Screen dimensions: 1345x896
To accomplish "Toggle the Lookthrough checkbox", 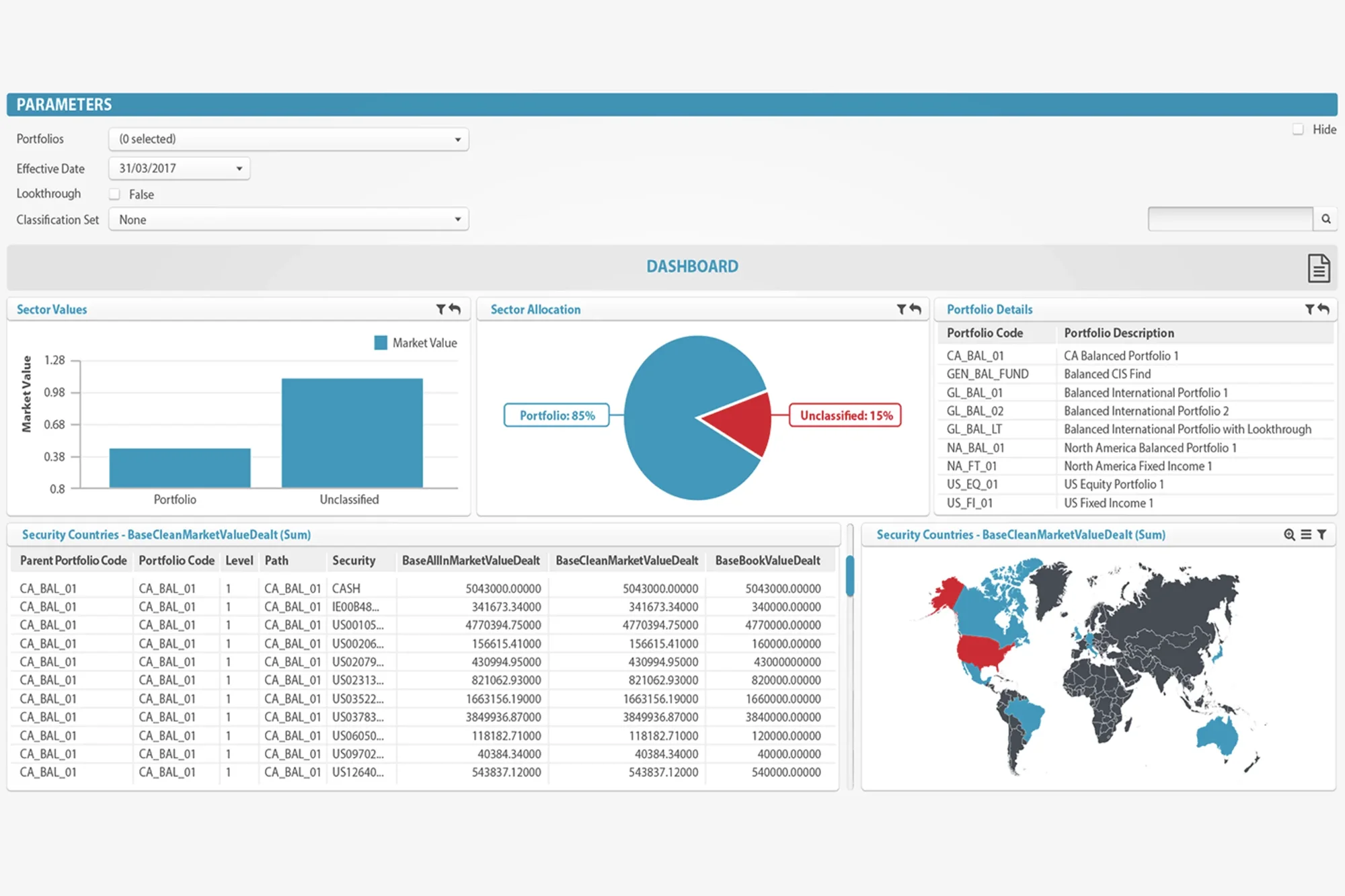I will [x=115, y=194].
